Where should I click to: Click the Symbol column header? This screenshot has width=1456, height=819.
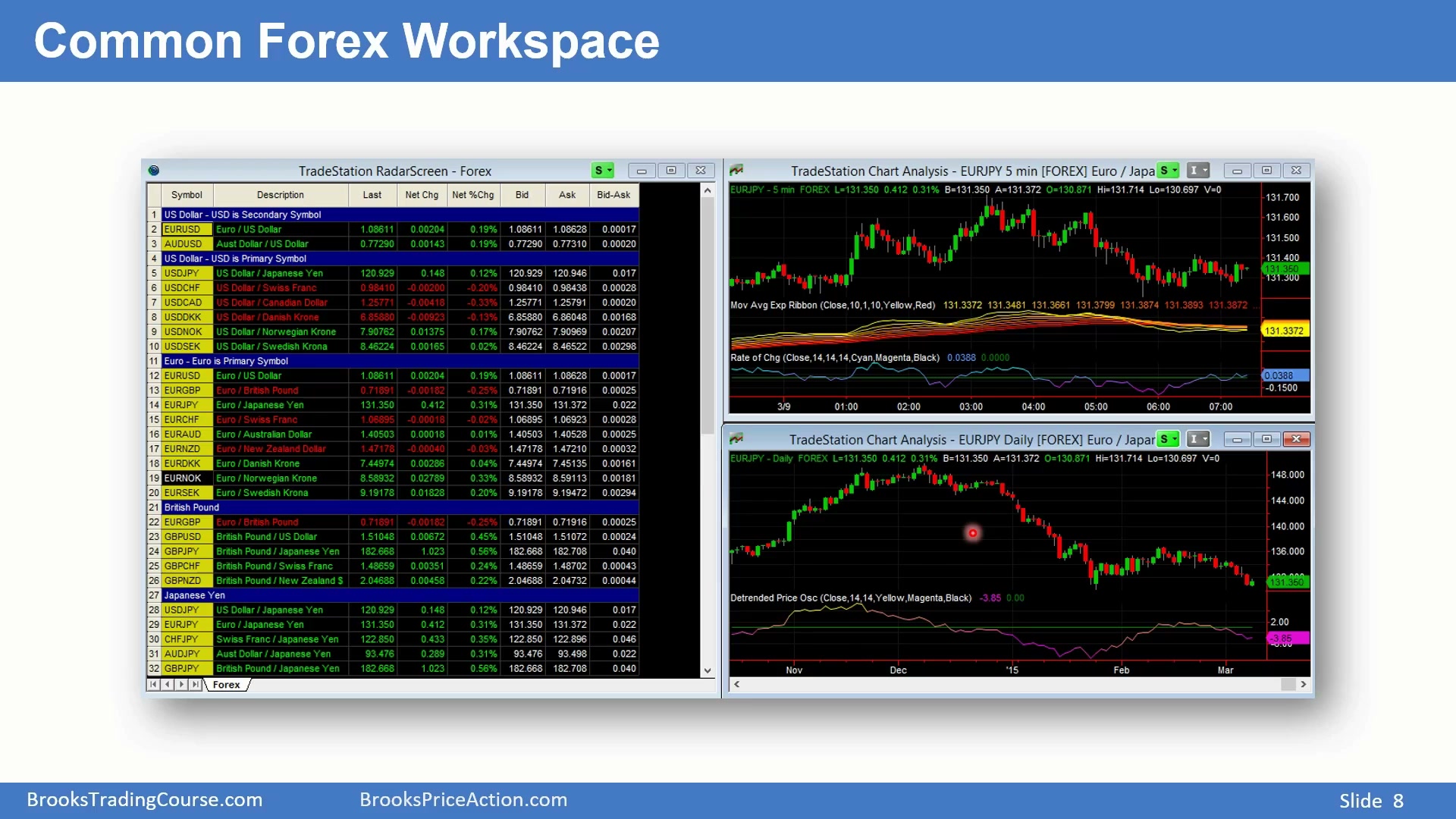pos(187,195)
